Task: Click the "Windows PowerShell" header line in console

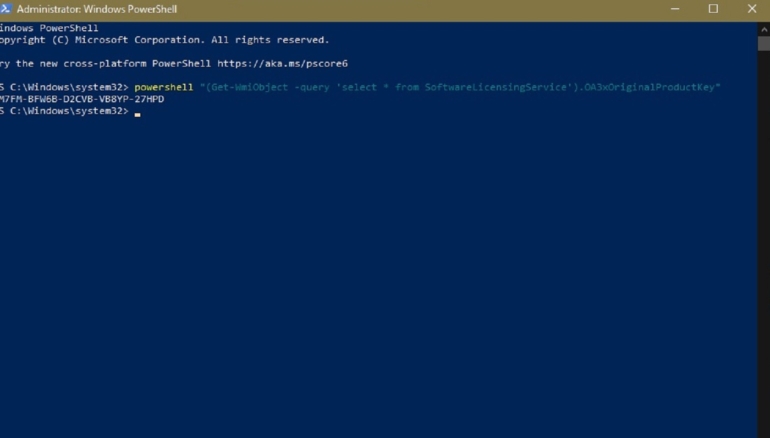Action: click(x=50, y=28)
